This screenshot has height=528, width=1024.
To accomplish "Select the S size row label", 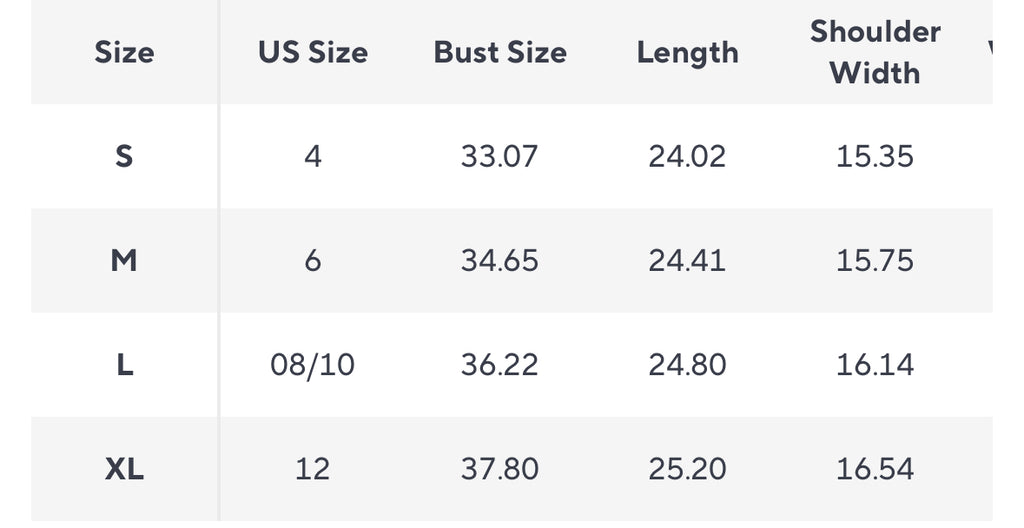I will (124, 156).
